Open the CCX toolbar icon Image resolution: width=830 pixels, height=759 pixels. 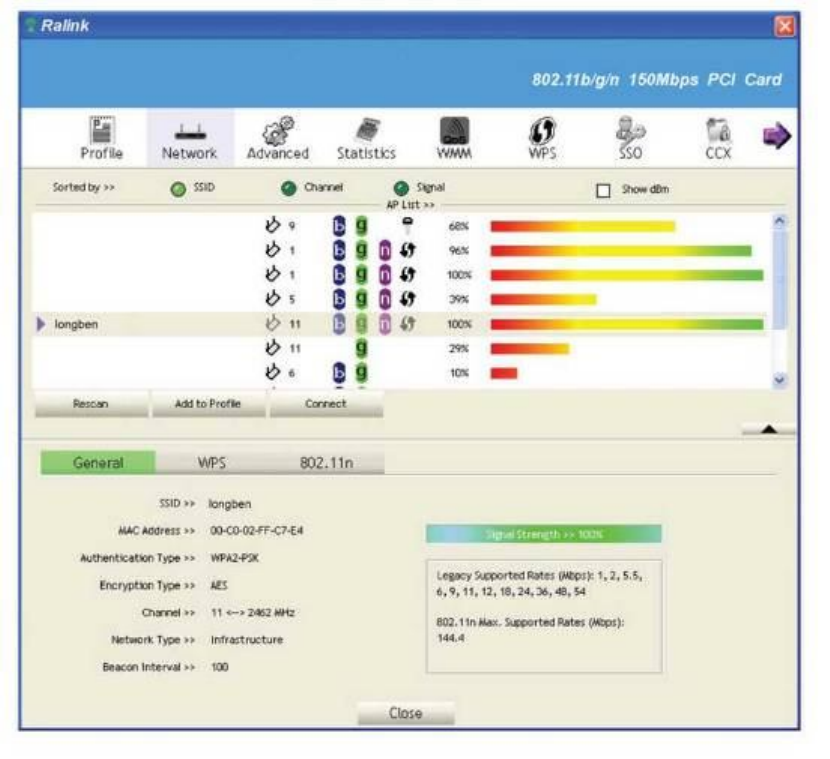(x=718, y=138)
